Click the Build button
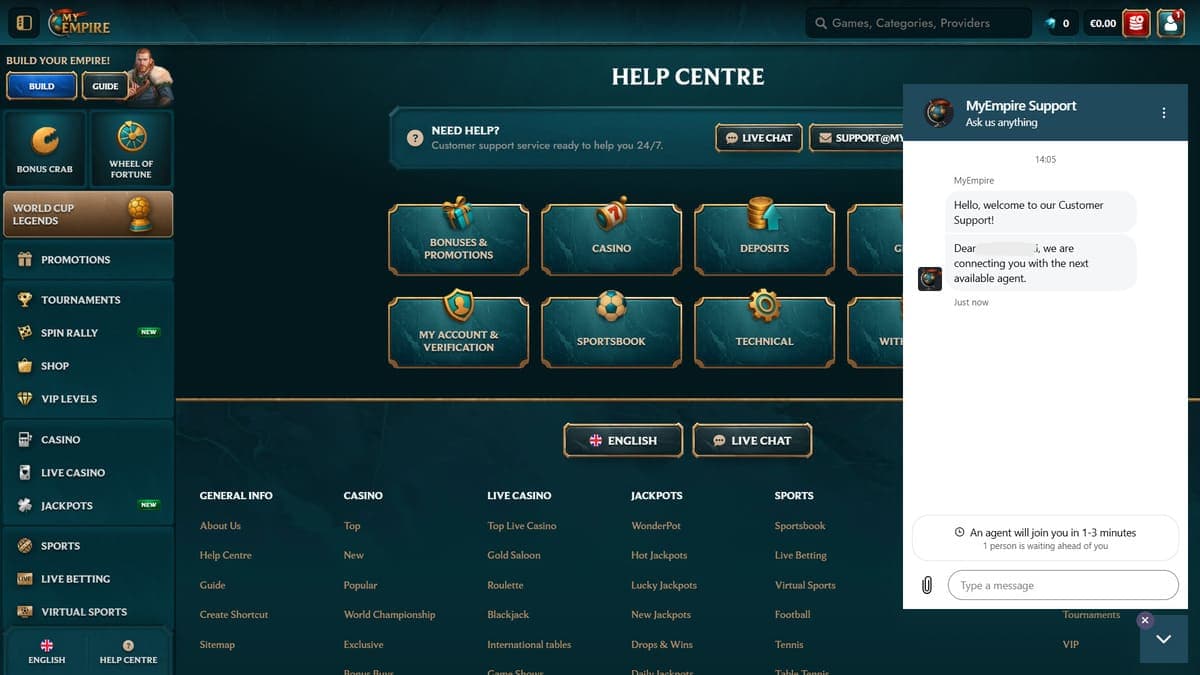The height and width of the screenshot is (675, 1200). [x=42, y=86]
